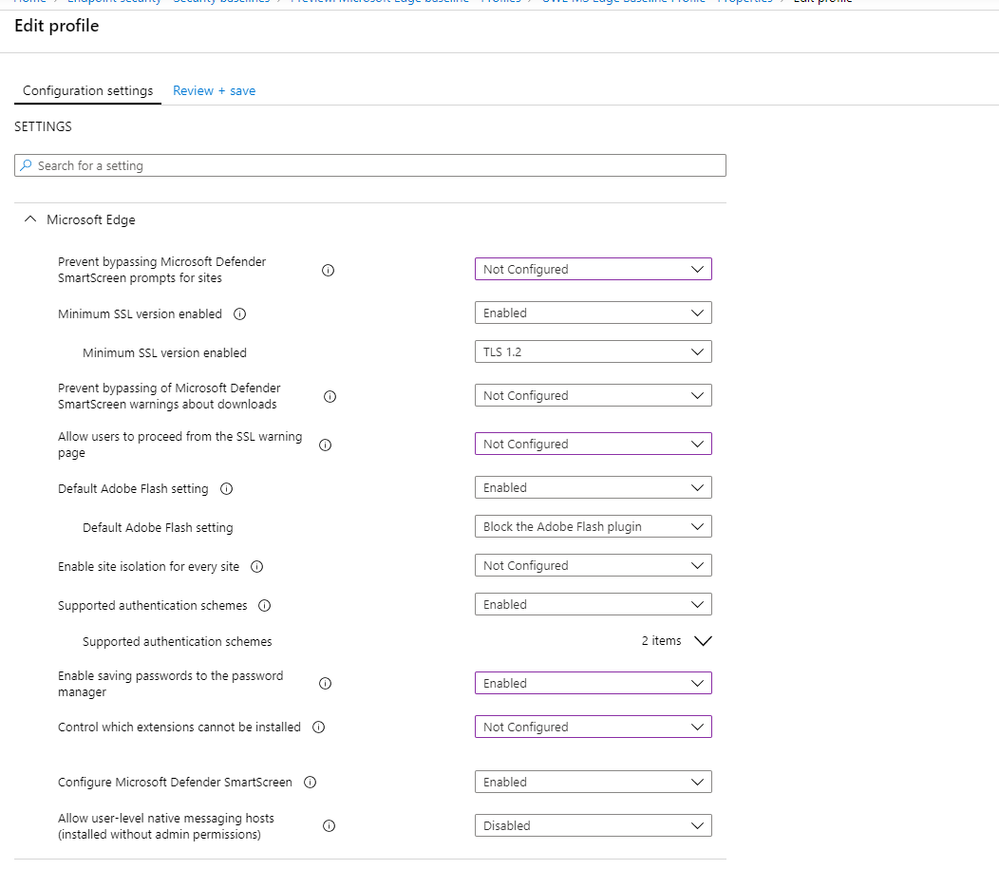This screenshot has width=999, height=890.
Task: Switch to the Review + save tab
Action: 214,90
